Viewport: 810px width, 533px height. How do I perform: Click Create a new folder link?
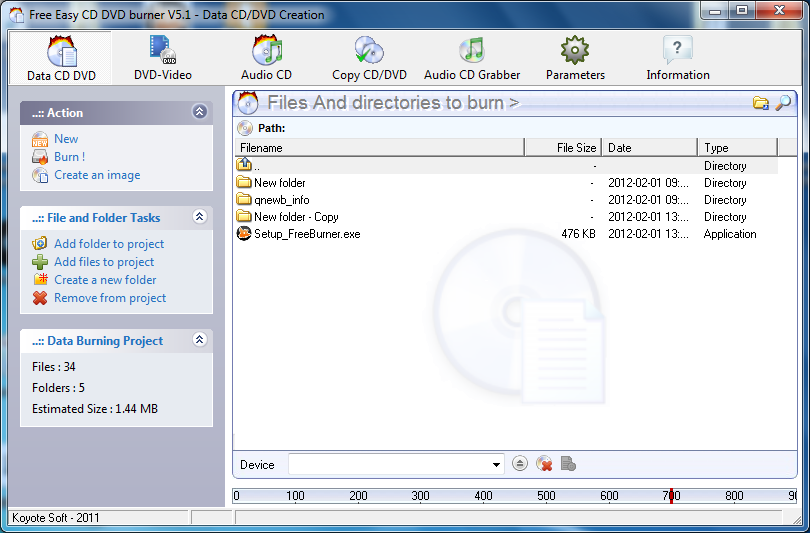coord(105,280)
